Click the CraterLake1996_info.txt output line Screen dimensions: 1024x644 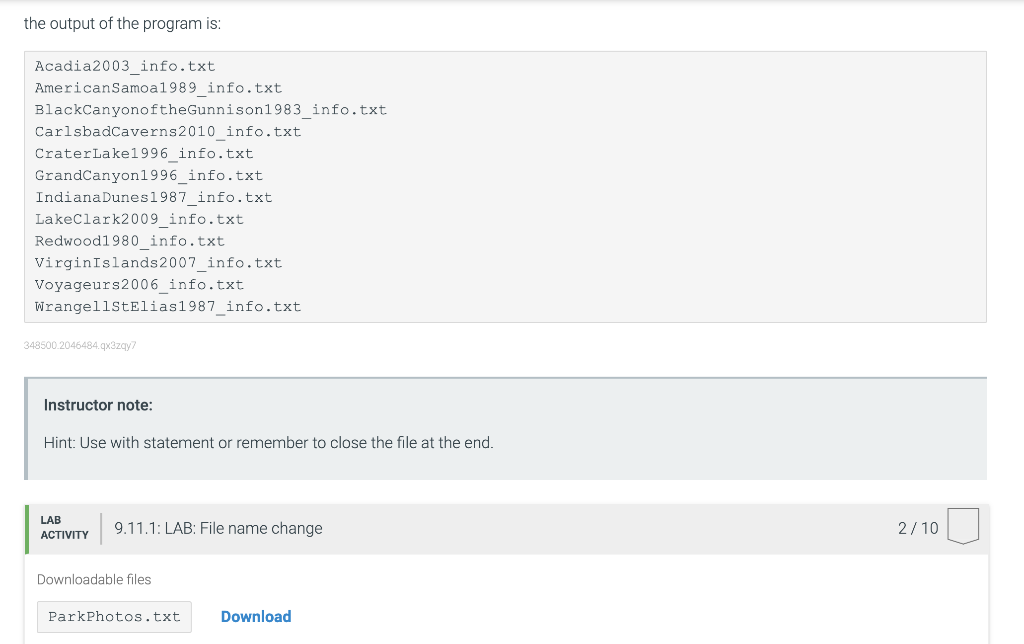pos(144,153)
